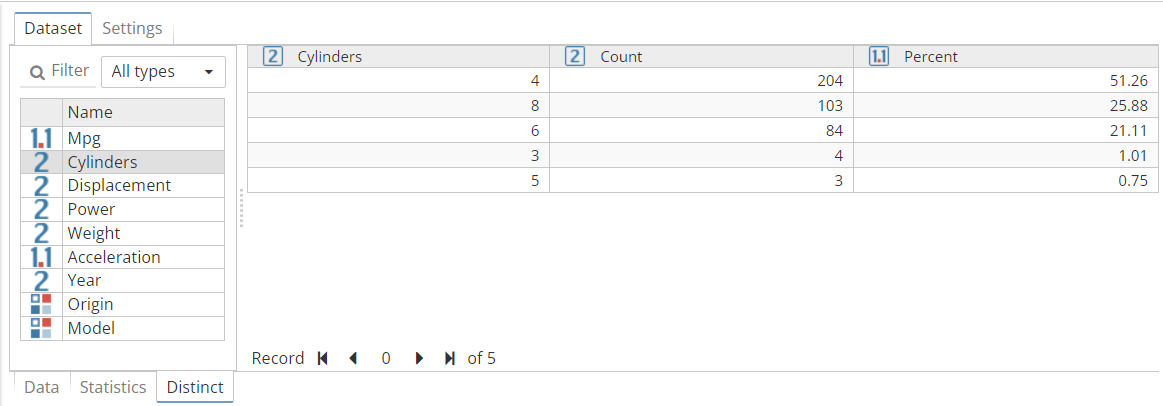The image size is (1163, 406).
Task: Click the Filter search magnifier icon
Action: (x=37, y=72)
